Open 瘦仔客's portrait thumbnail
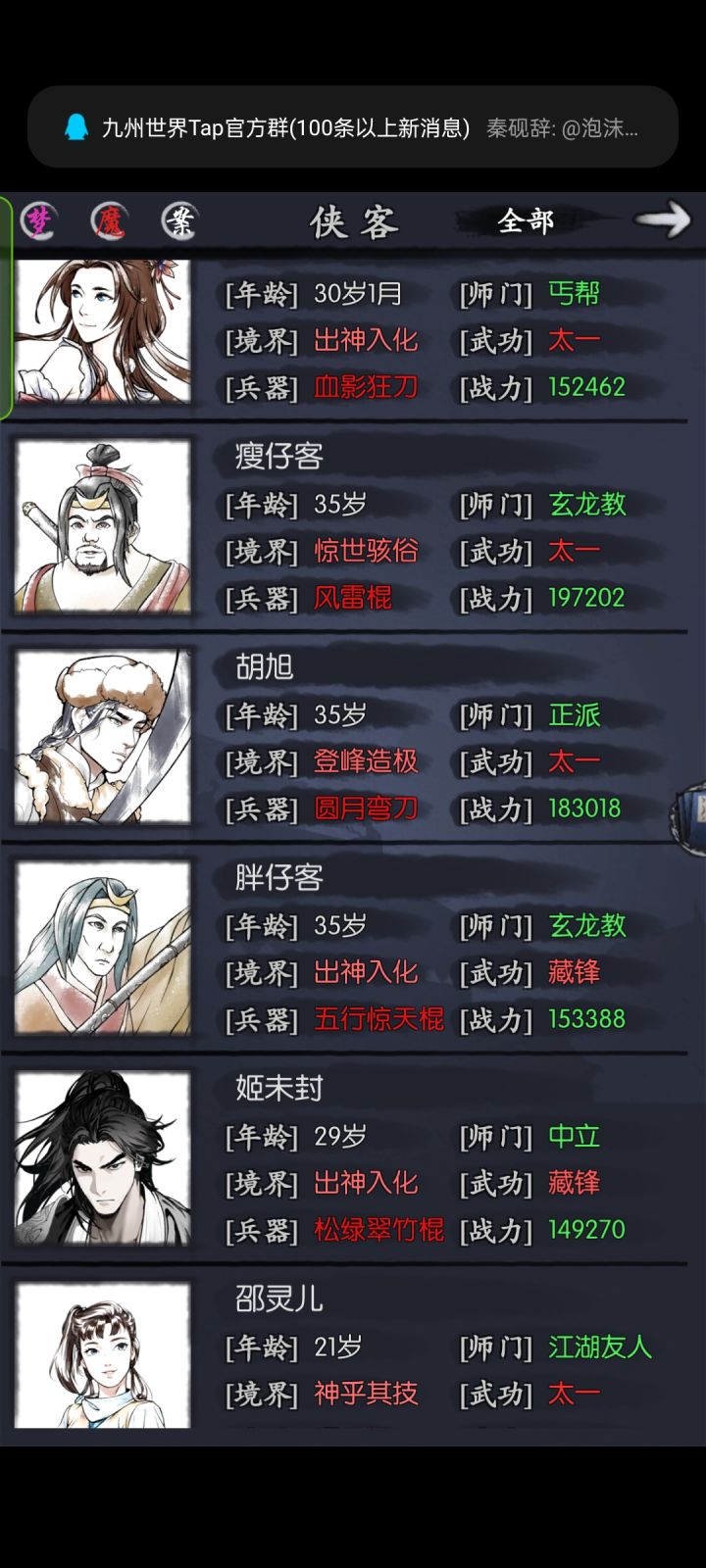 tap(103, 527)
